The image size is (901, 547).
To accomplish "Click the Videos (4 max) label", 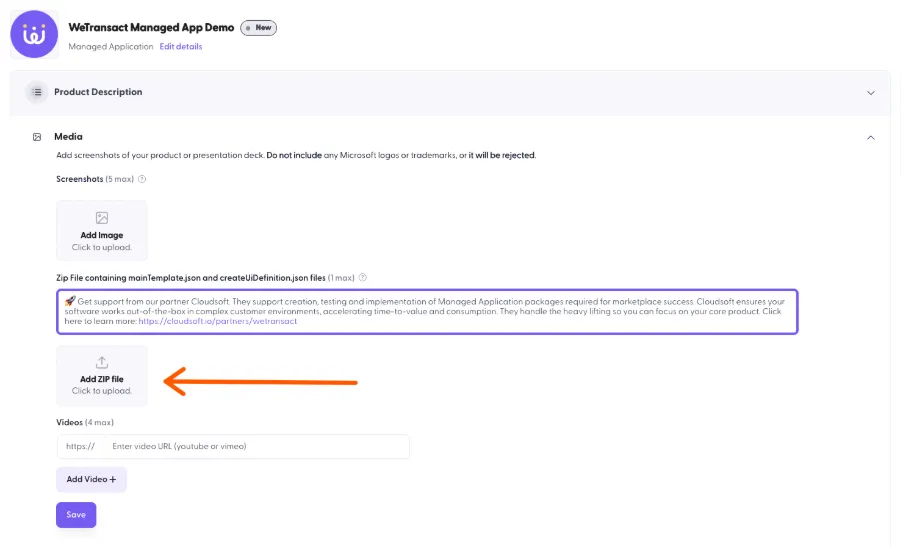I will tap(85, 422).
